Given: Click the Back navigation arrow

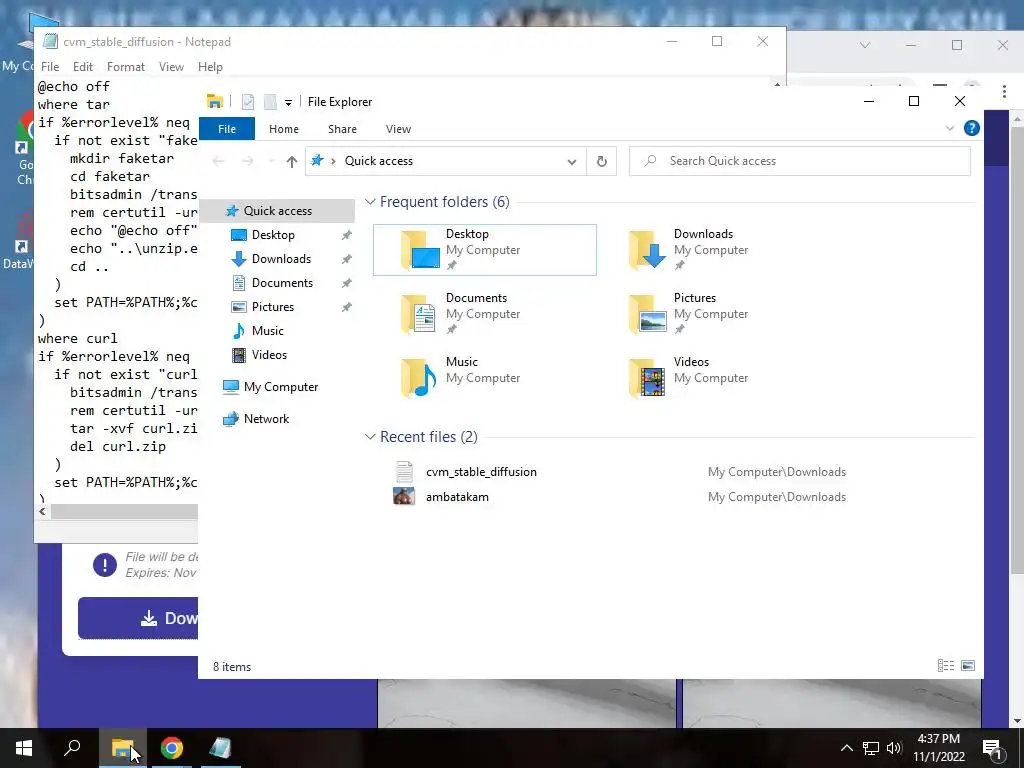Looking at the screenshot, I should pyautogui.click(x=218, y=161).
